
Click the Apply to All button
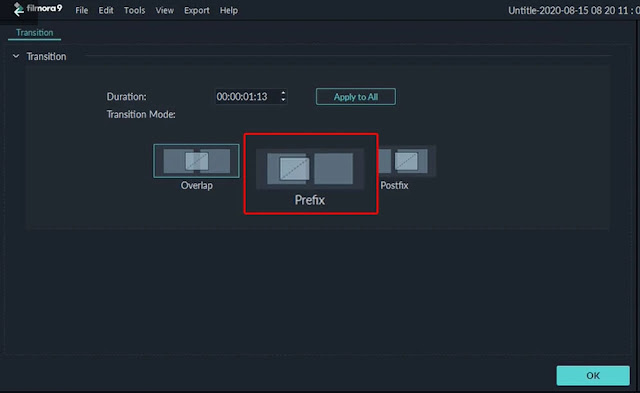tap(356, 97)
